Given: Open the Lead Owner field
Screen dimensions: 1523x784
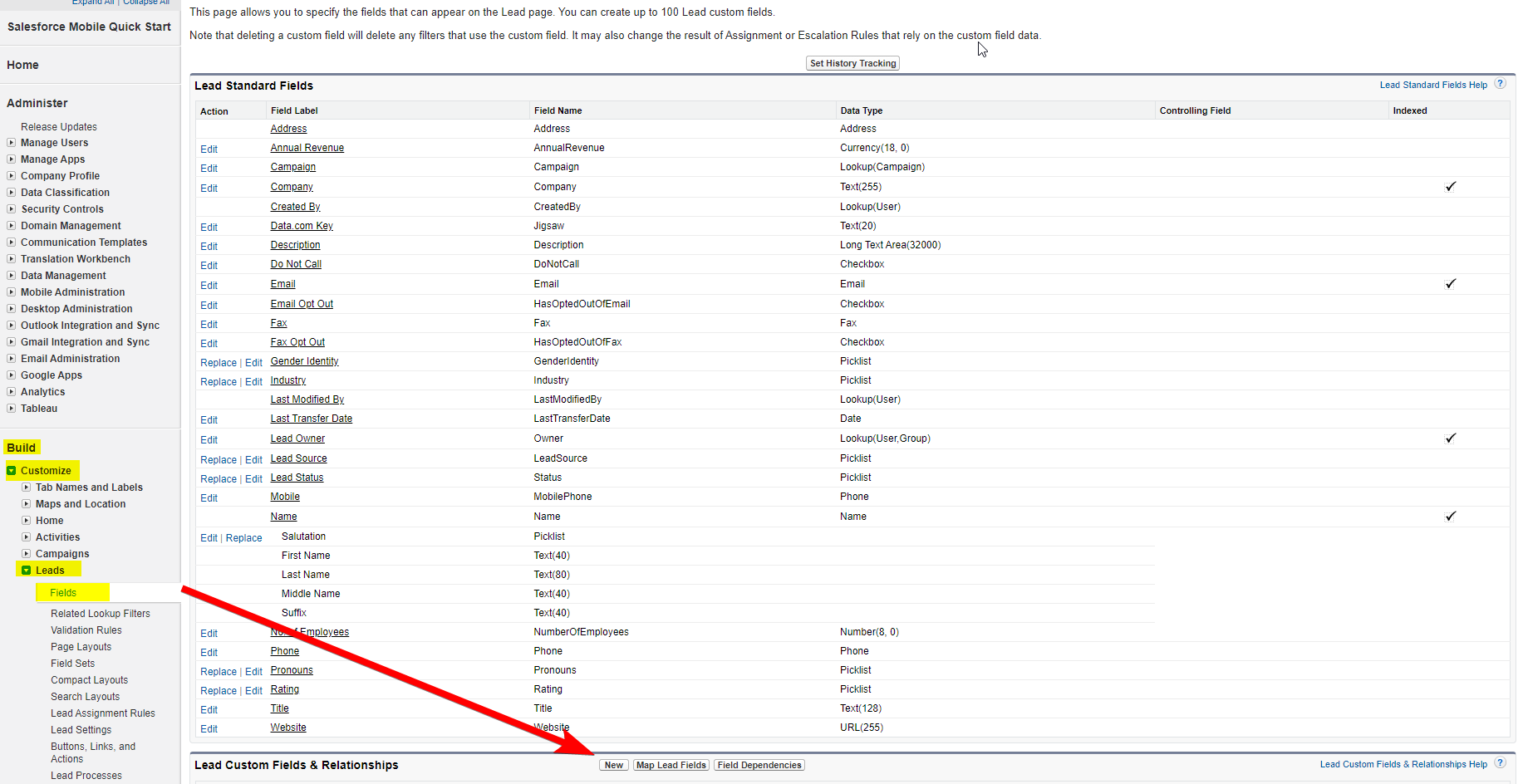Looking at the screenshot, I should [297, 439].
